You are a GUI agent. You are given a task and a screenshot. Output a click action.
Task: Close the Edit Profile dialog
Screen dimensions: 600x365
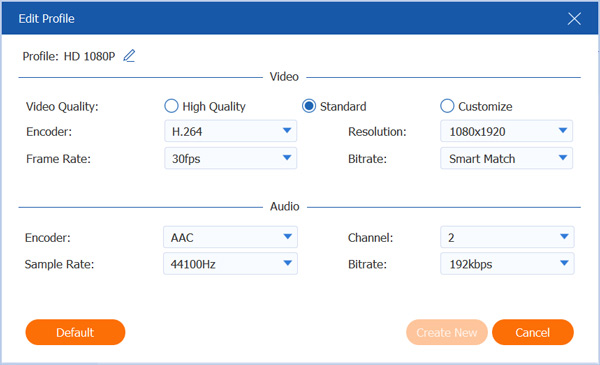(x=574, y=18)
